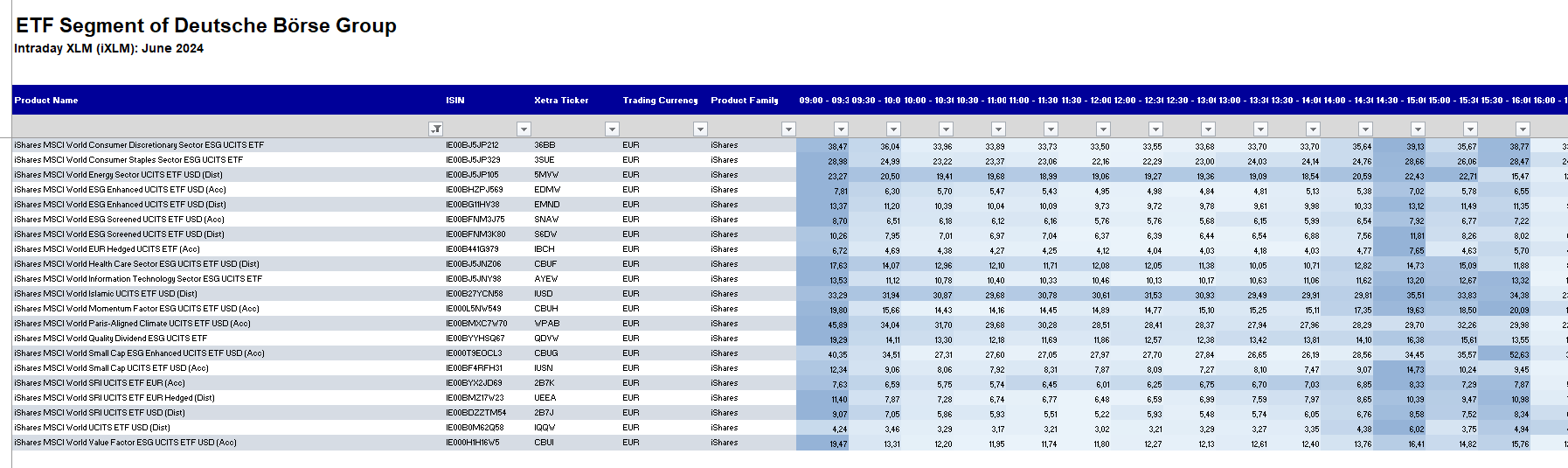
Task: Open the Xetra Ticker filter dropdown
Action: pyautogui.click(x=613, y=129)
